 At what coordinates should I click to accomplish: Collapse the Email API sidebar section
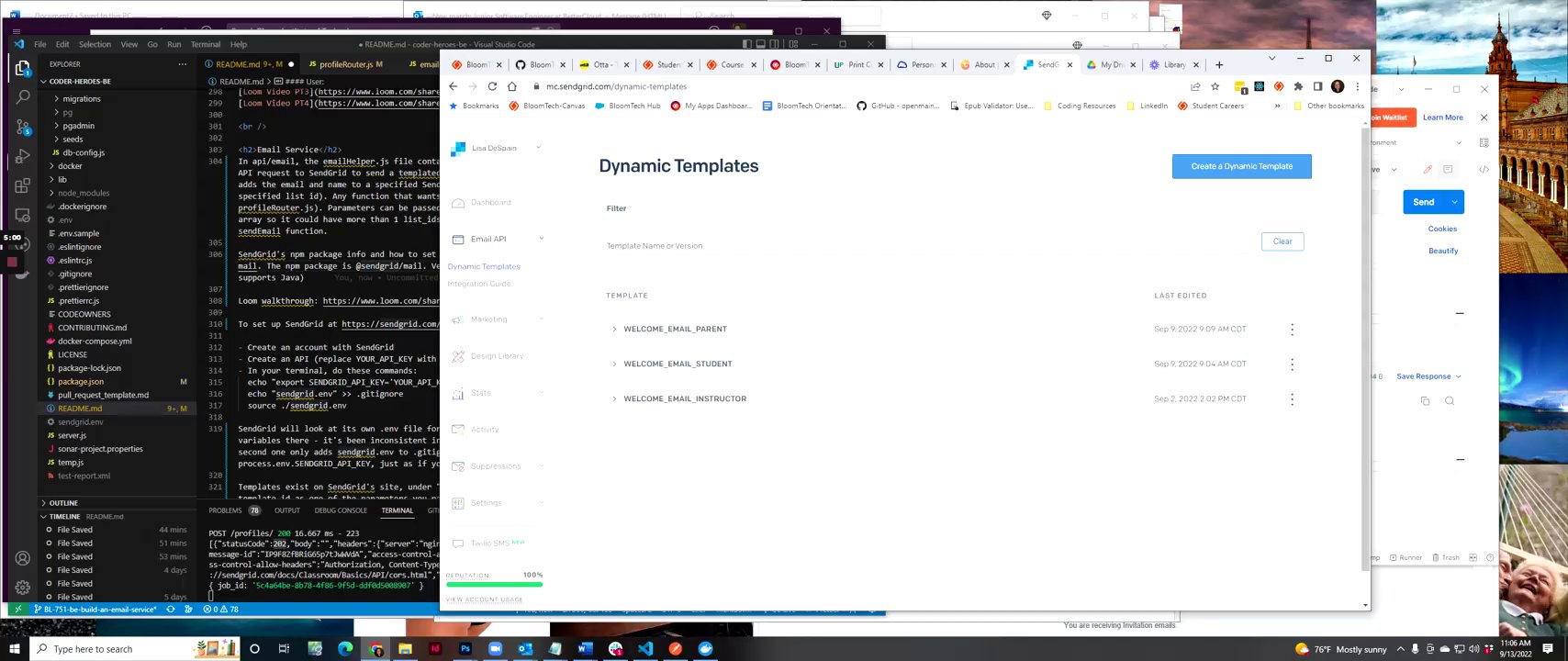click(541, 239)
